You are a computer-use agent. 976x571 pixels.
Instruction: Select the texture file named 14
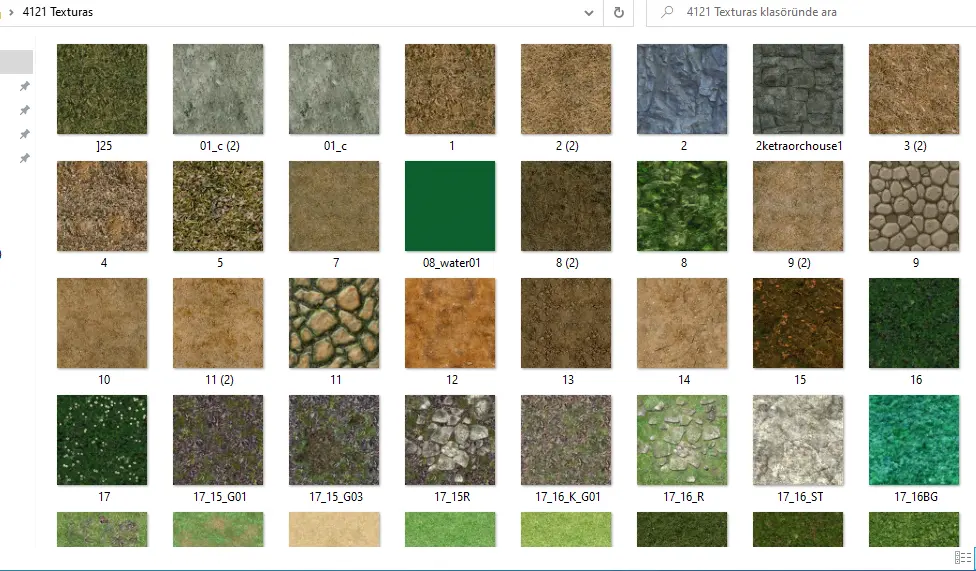click(682, 323)
